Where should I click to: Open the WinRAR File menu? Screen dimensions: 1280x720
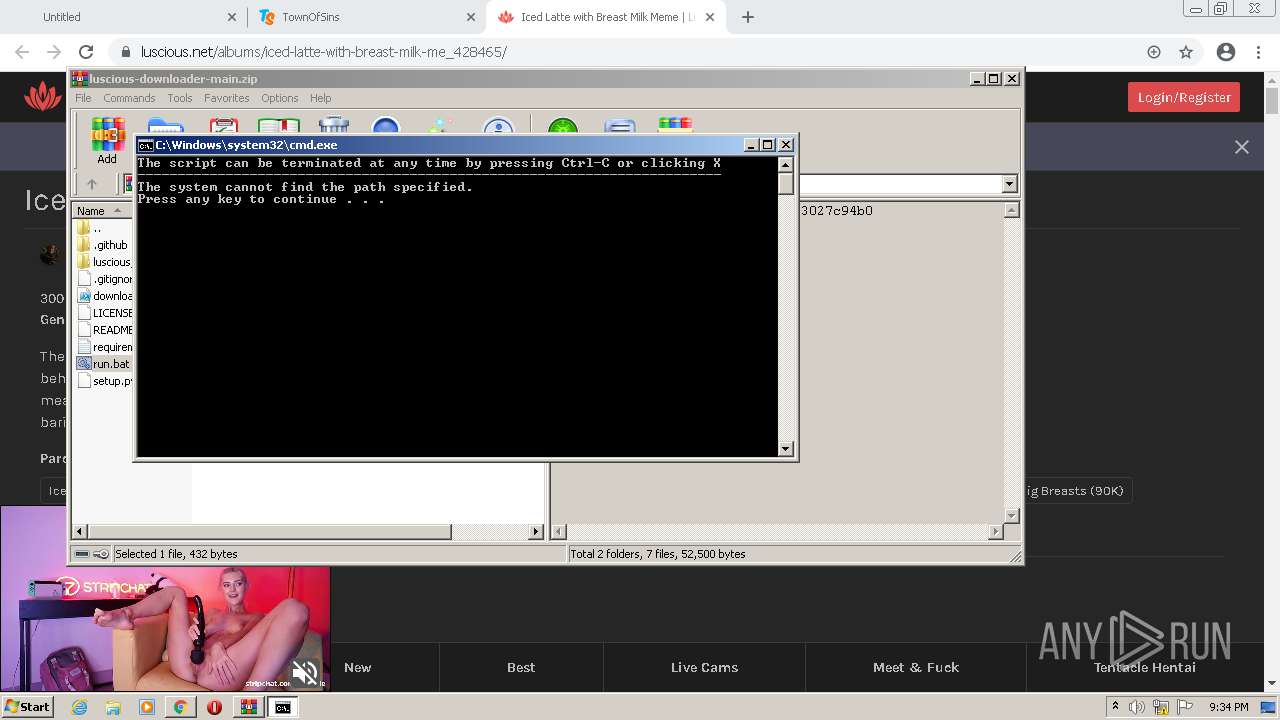(x=83, y=98)
